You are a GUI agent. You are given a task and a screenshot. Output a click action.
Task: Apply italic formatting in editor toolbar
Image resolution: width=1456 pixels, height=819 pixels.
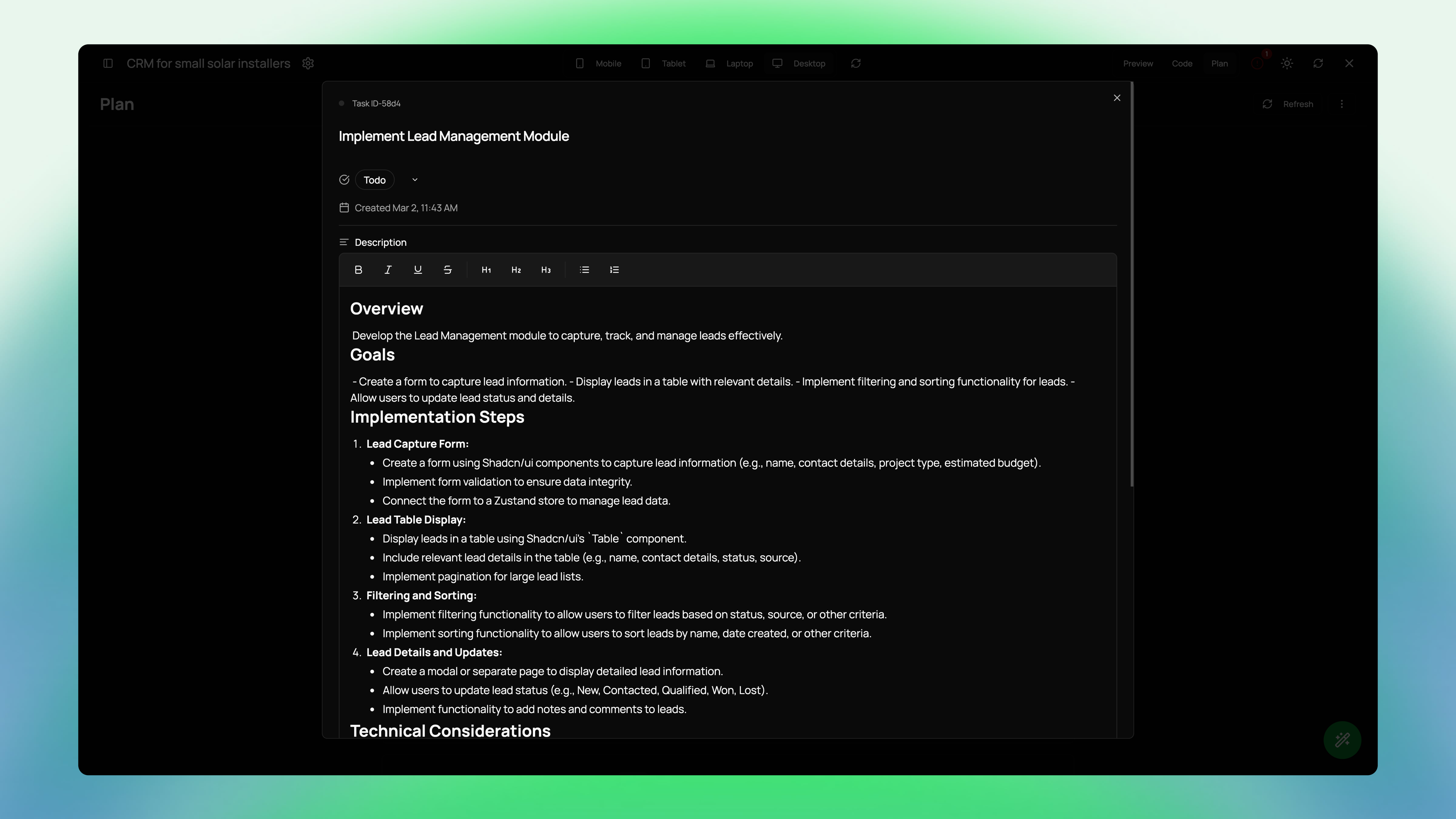tap(388, 270)
